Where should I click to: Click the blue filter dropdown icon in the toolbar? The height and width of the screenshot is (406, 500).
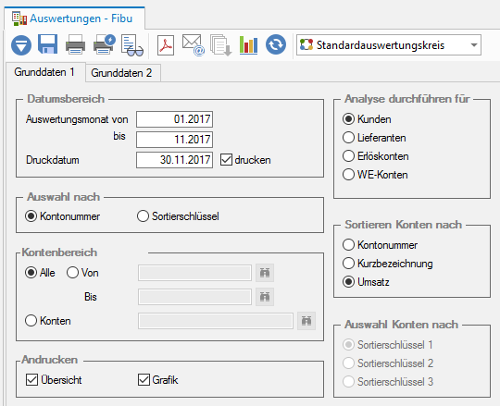(x=21, y=45)
